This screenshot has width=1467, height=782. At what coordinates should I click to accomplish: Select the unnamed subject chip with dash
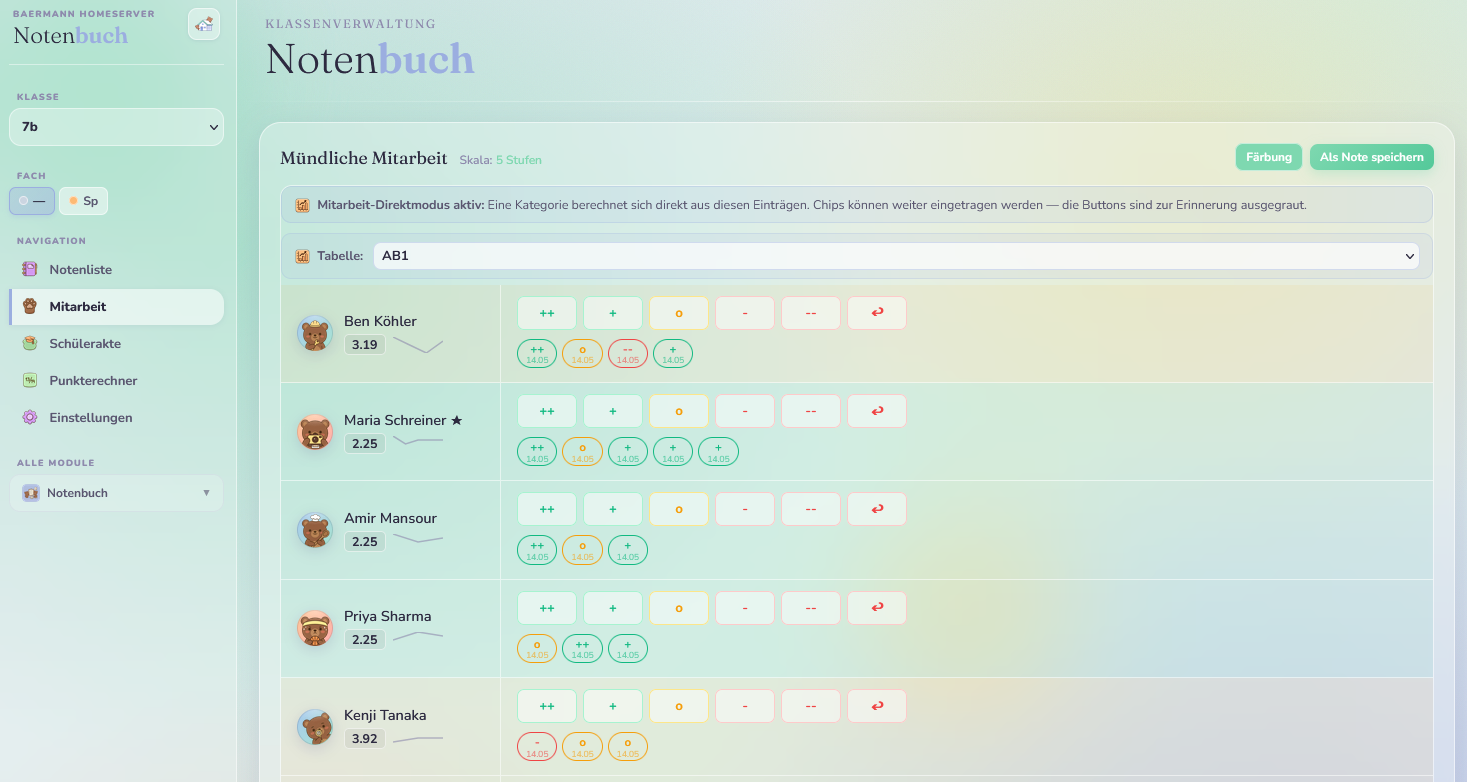click(x=32, y=201)
